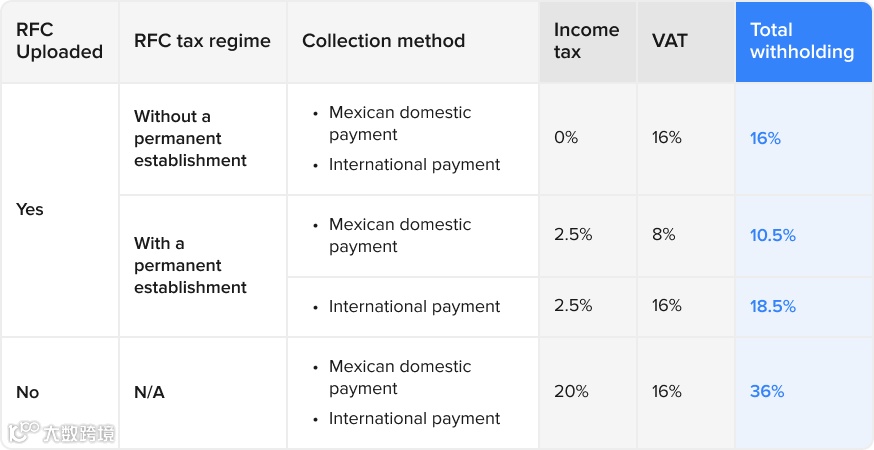Select the 16% total withholding value
This screenshot has width=874, height=450.
point(765,138)
